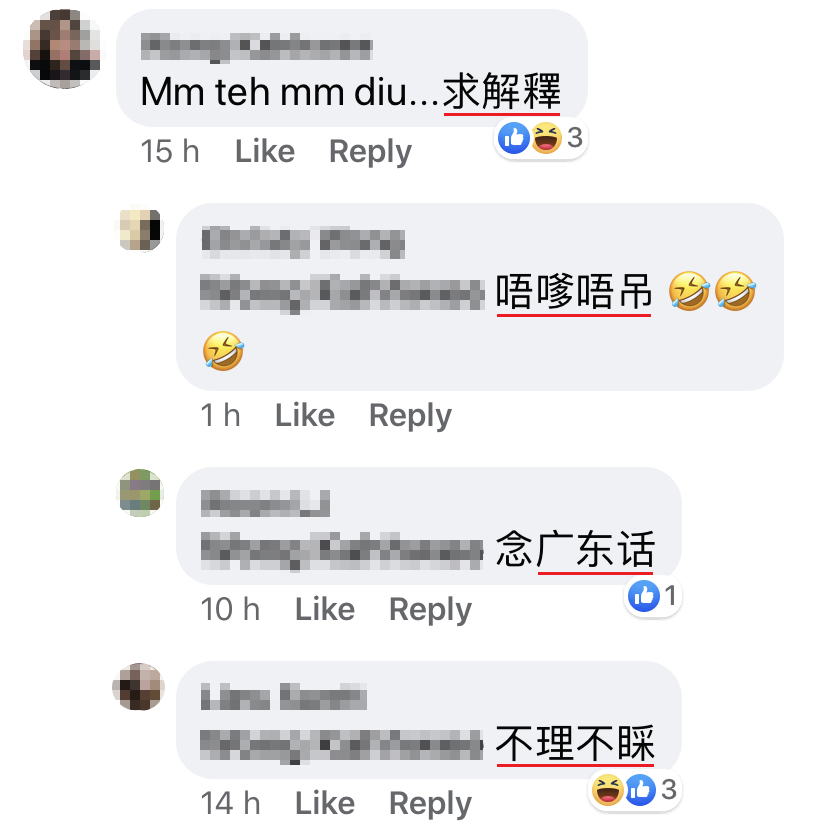Like the 念广东话 comment
The width and height of the screenshot is (828, 829).
click(x=325, y=609)
